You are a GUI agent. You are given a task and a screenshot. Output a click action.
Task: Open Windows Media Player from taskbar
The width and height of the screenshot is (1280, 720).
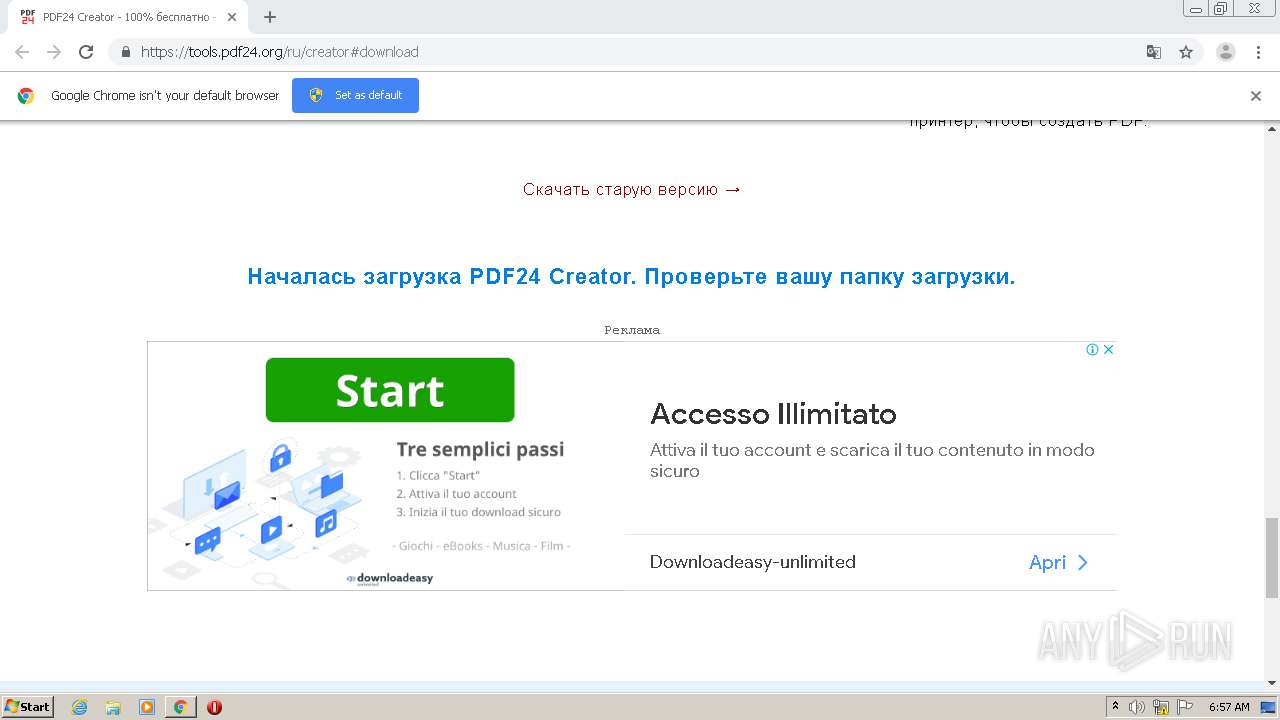click(x=147, y=707)
